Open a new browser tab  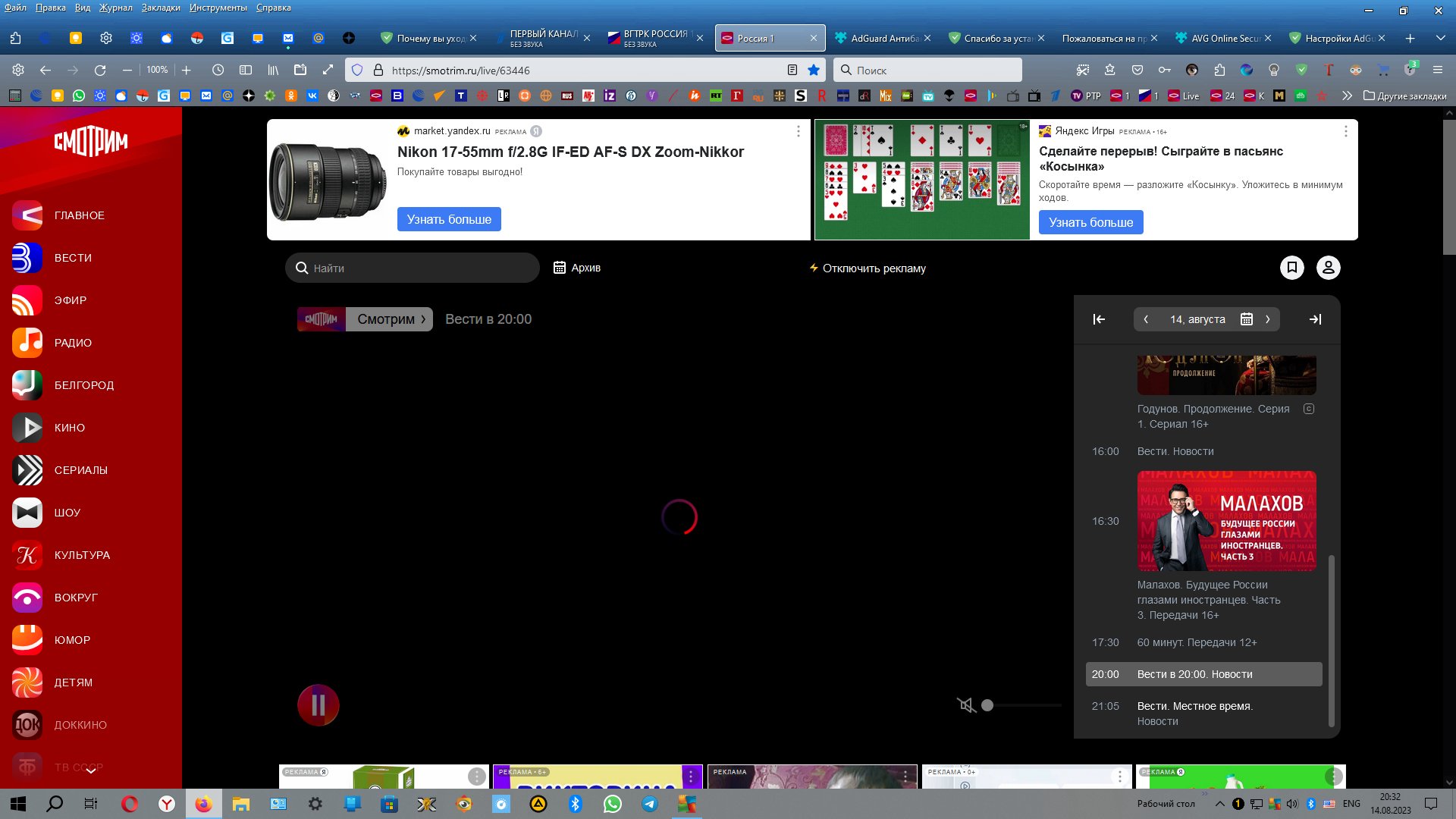coord(1410,38)
